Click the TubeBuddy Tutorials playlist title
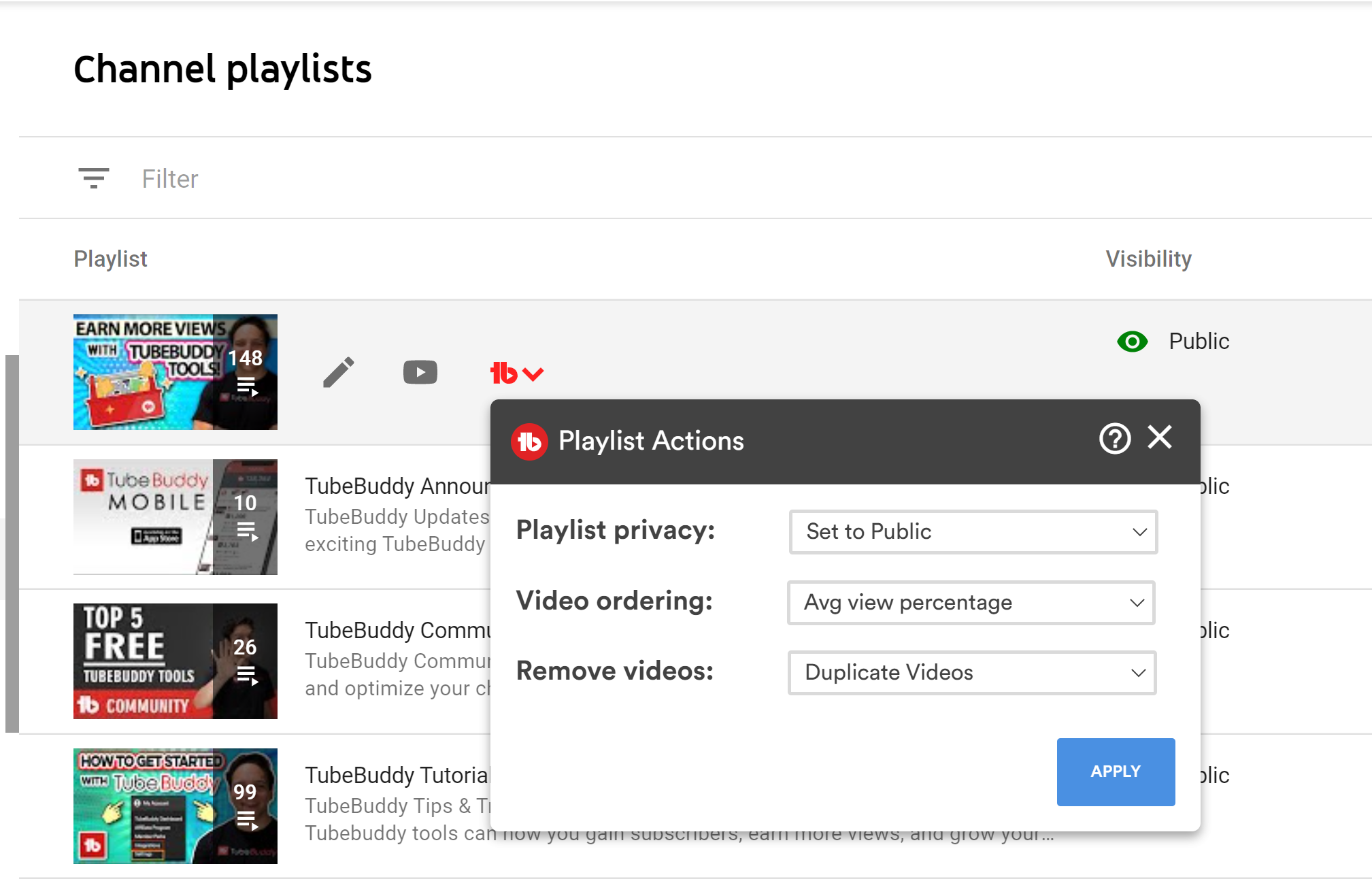This screenshot has width=1372, height=879. click(x=397, y=775)
